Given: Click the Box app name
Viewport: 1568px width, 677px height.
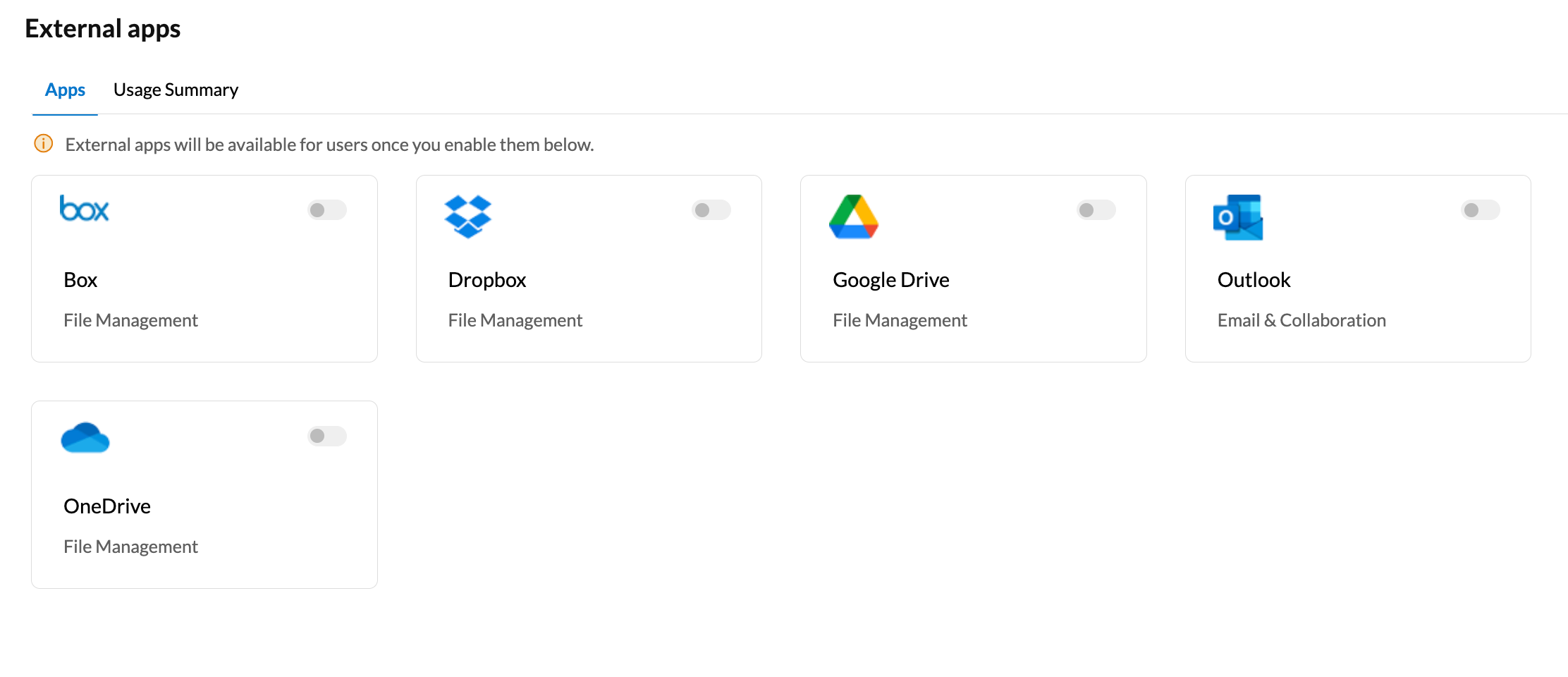Looking at the screenshot, I should point(80,280).
